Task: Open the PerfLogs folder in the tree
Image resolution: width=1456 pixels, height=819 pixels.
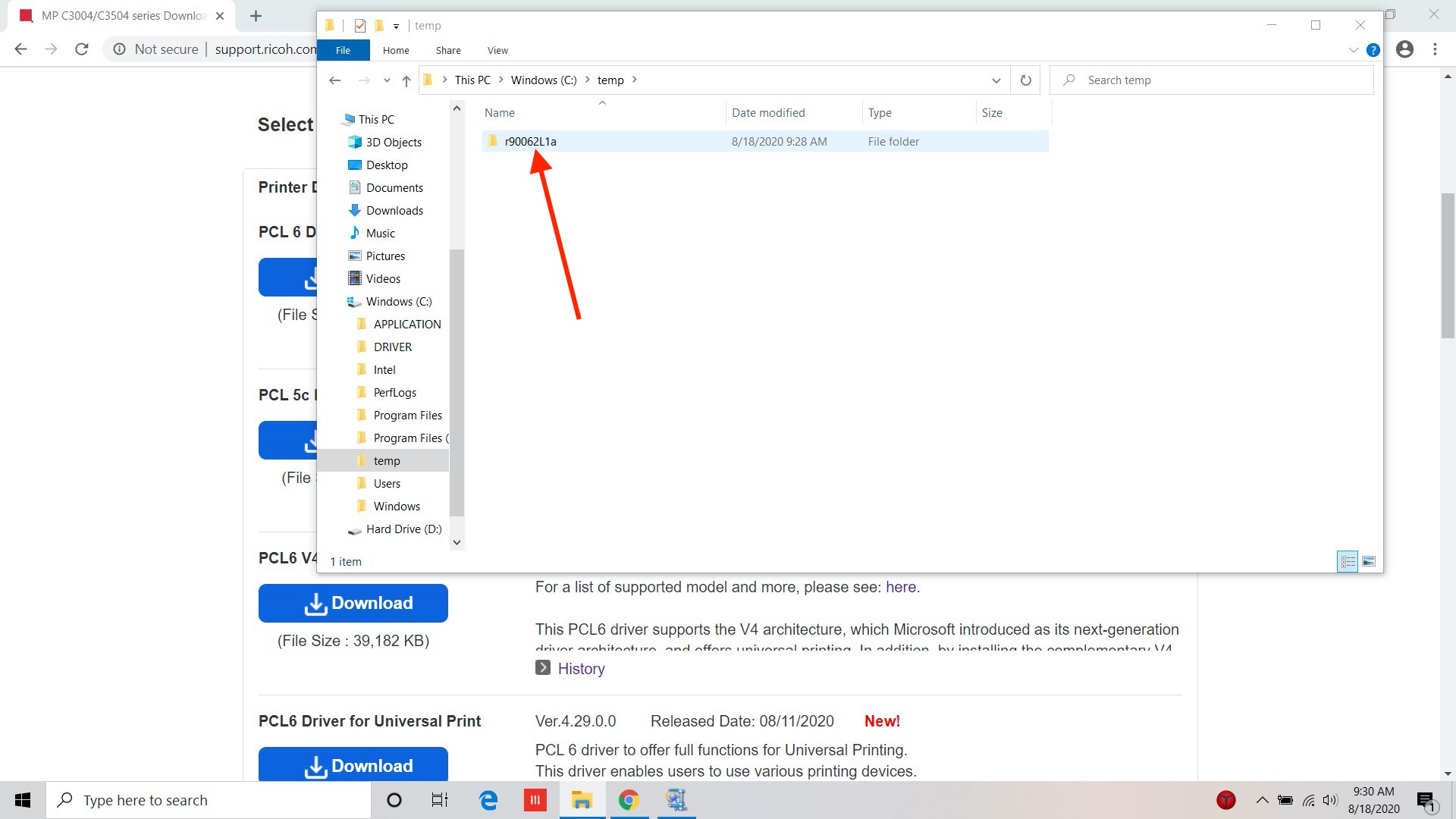Action: [x=394, y=392]
